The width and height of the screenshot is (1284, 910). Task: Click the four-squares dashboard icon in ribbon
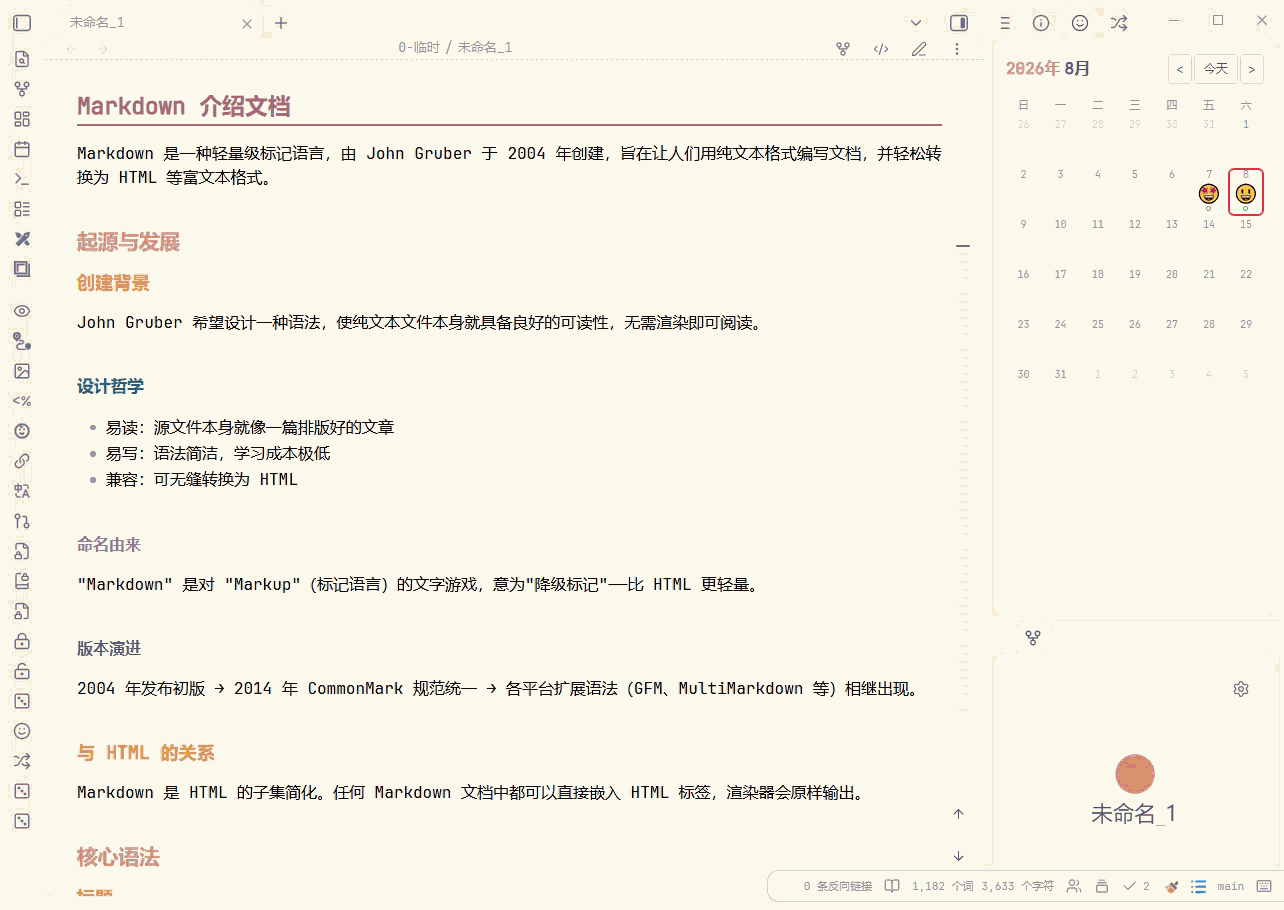point(22,119)
